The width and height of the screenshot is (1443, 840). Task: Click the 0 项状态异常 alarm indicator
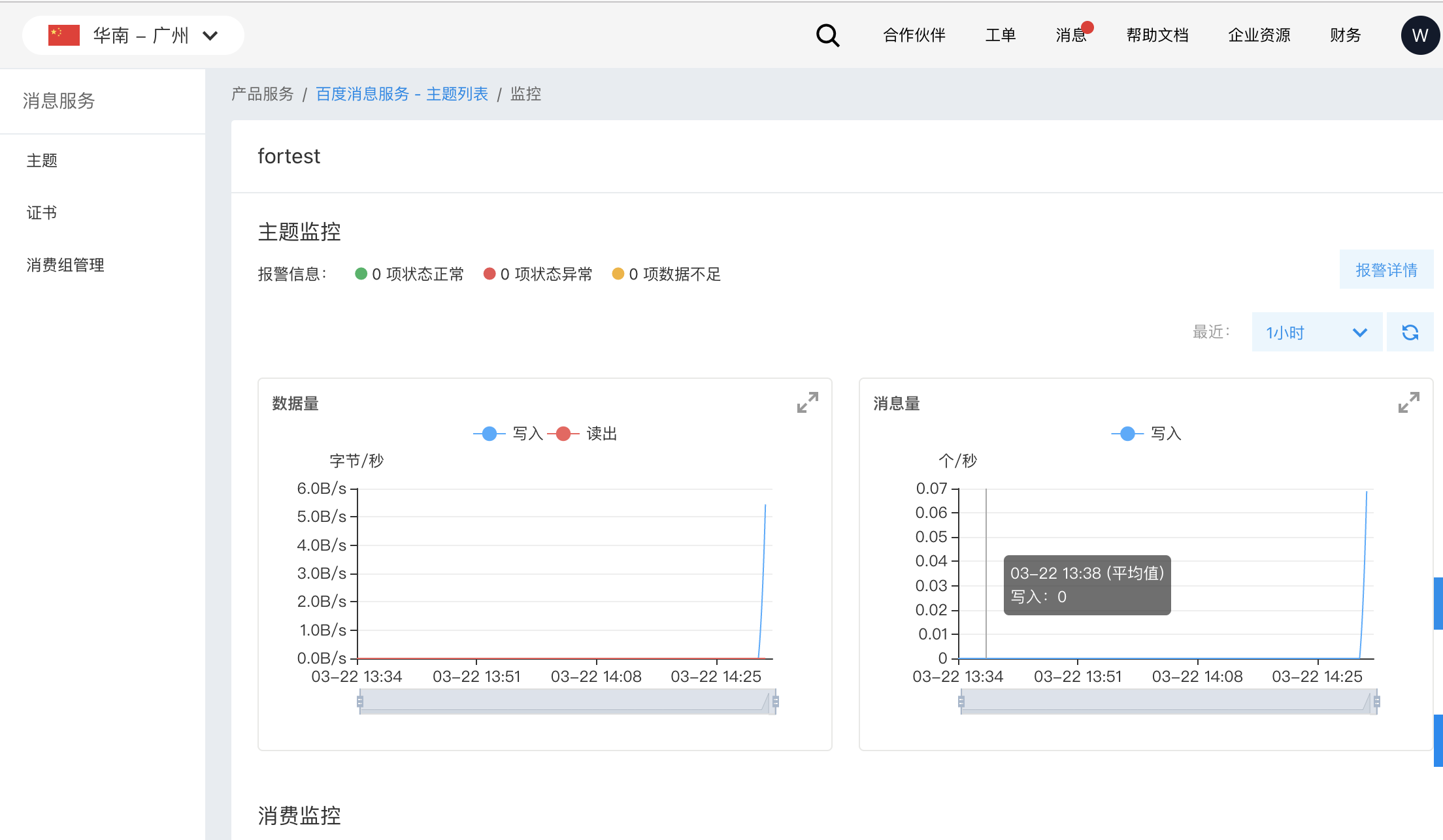click(538, 274)
